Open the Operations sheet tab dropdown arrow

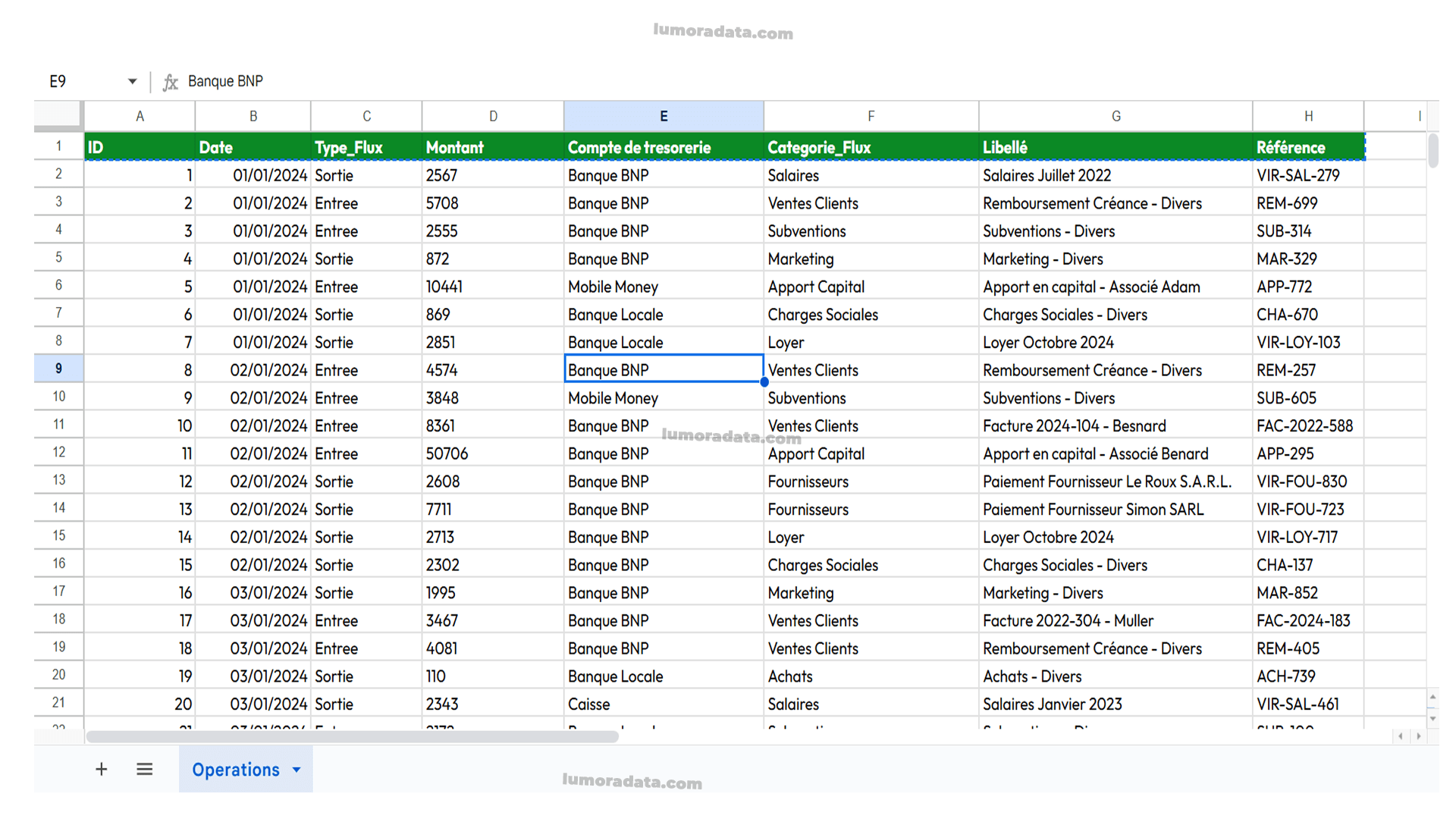[297, 770]
